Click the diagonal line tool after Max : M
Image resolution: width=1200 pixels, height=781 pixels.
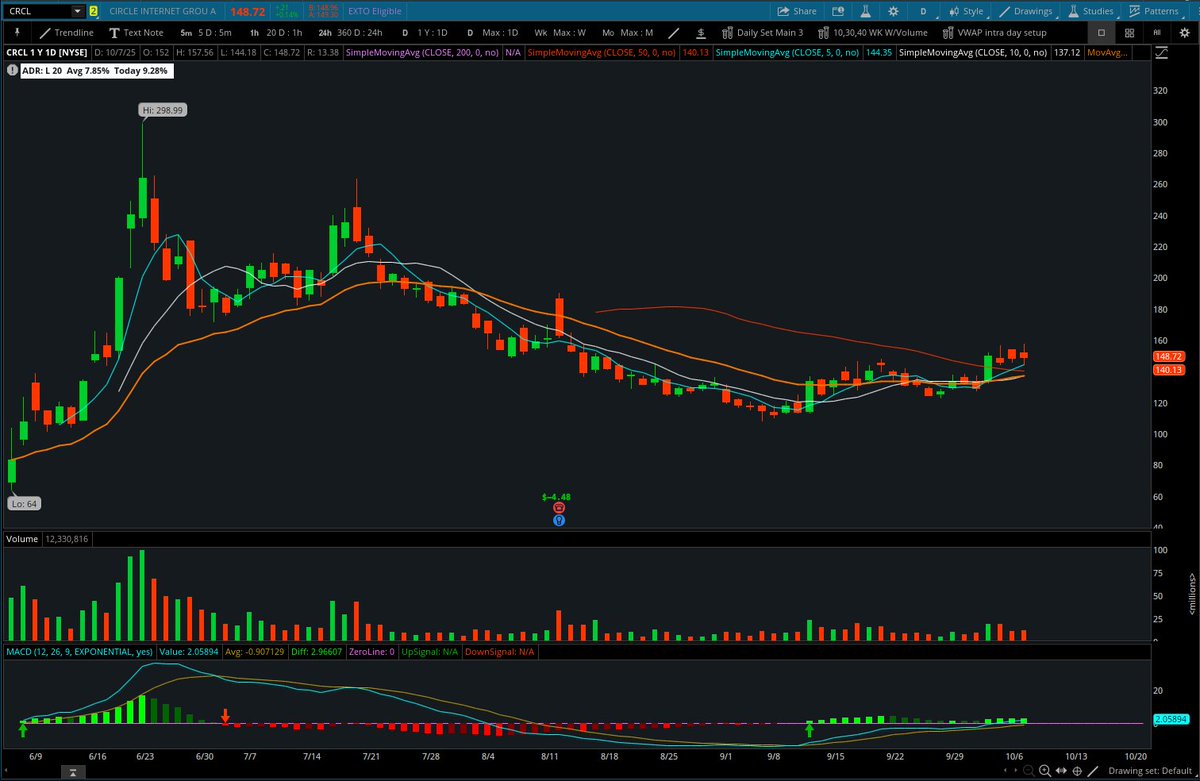[x=674, y=33]
